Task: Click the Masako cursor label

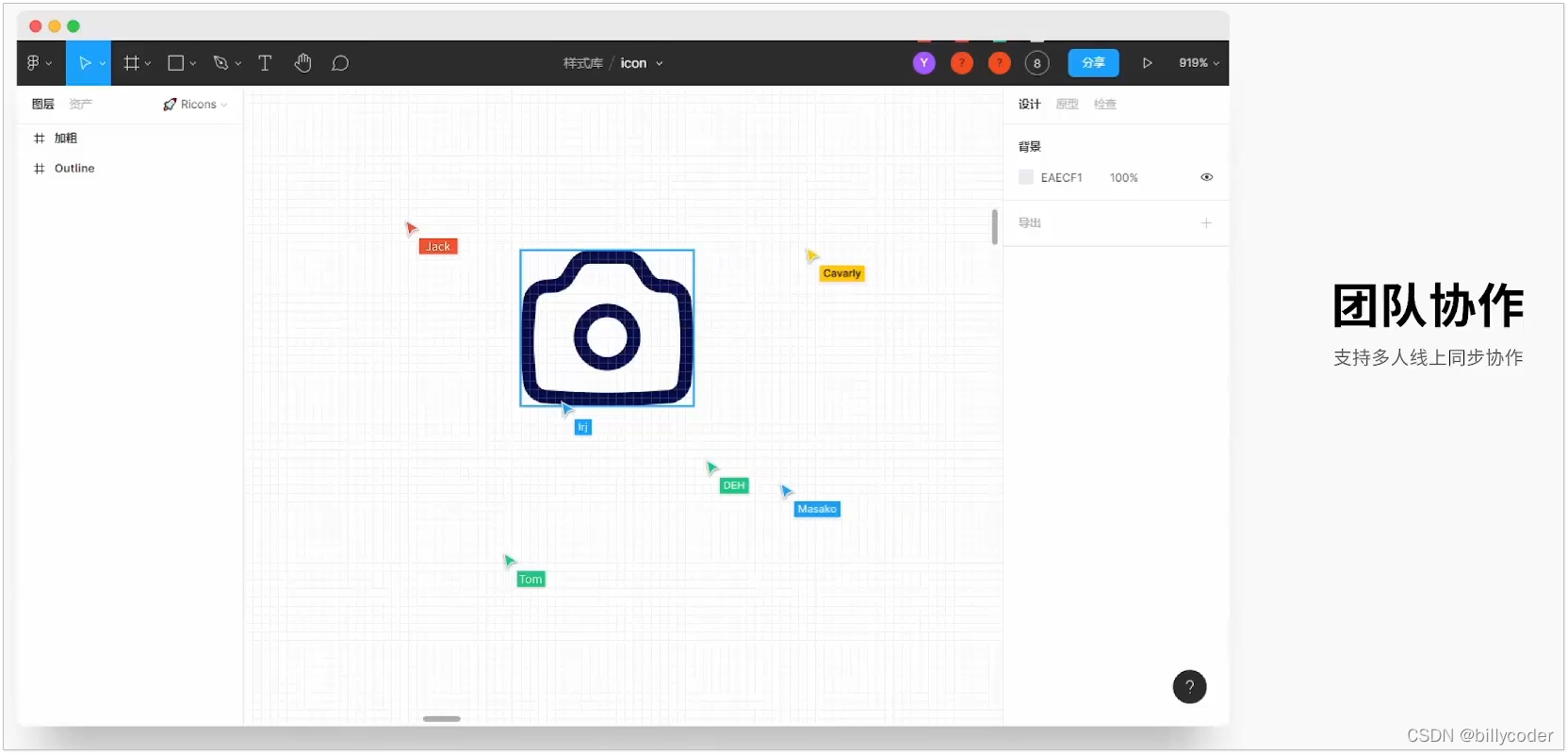Action: click(817, 509)
